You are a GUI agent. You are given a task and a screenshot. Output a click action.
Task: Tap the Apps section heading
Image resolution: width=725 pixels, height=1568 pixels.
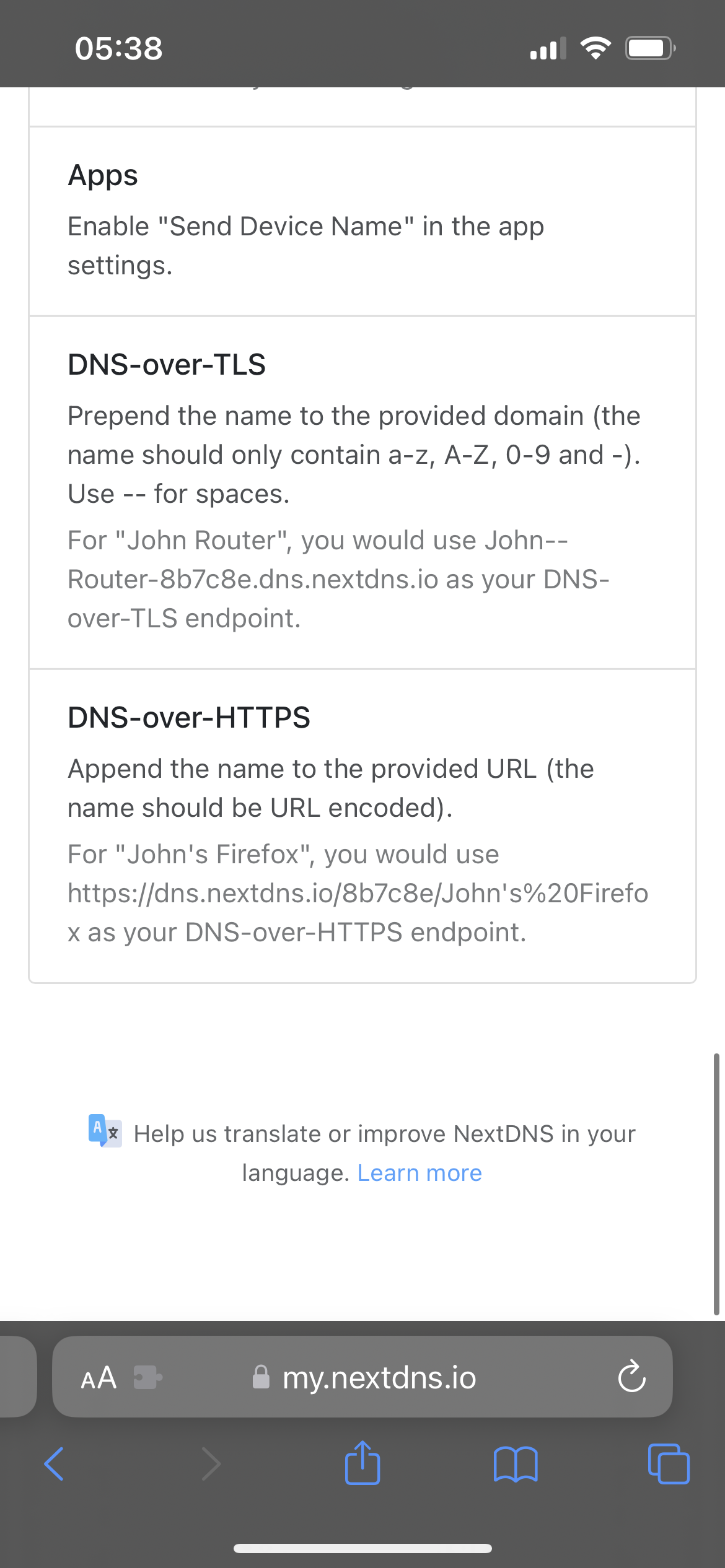click(103, 175)
